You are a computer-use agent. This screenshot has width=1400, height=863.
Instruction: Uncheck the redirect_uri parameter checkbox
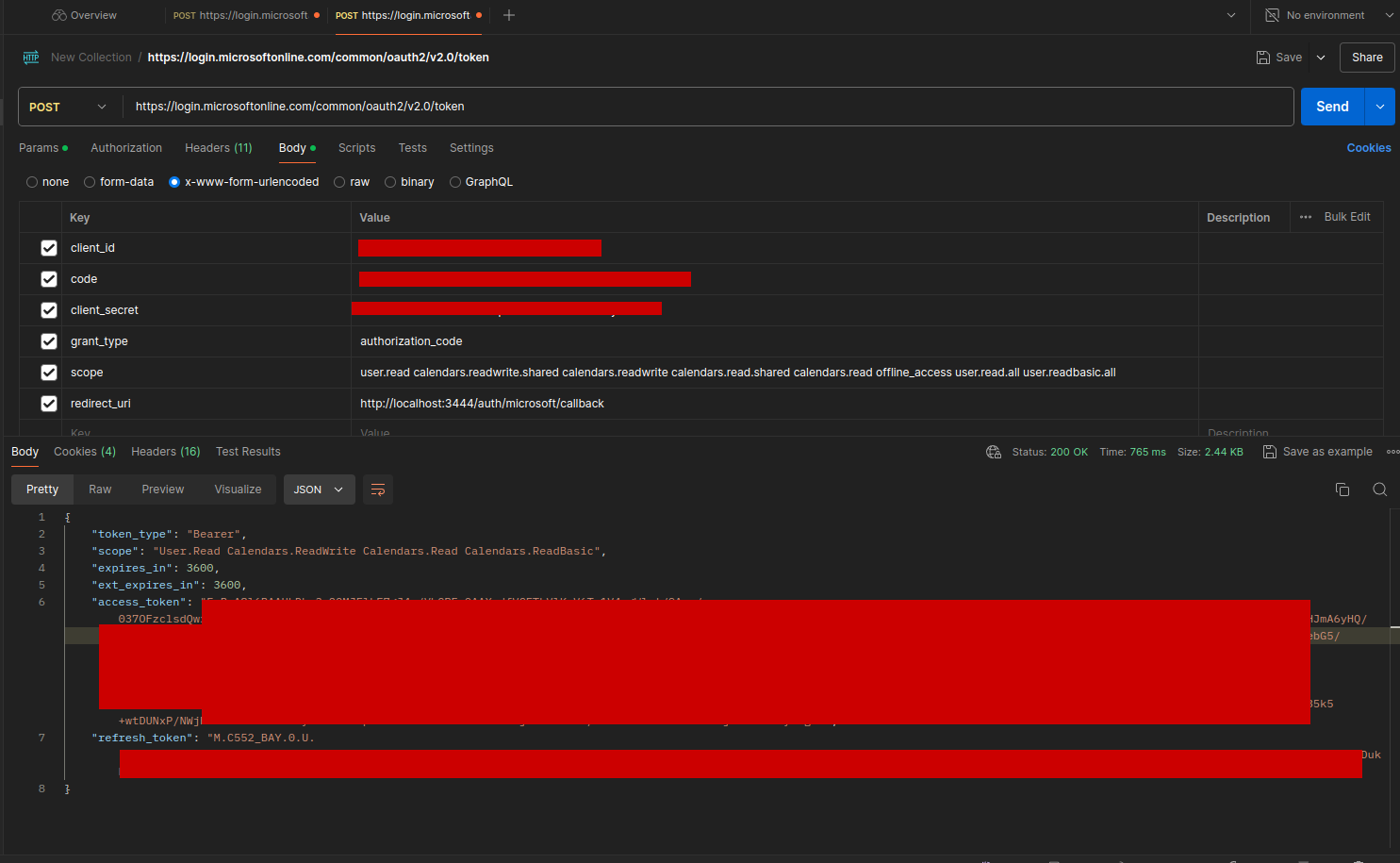pos(49,404)
